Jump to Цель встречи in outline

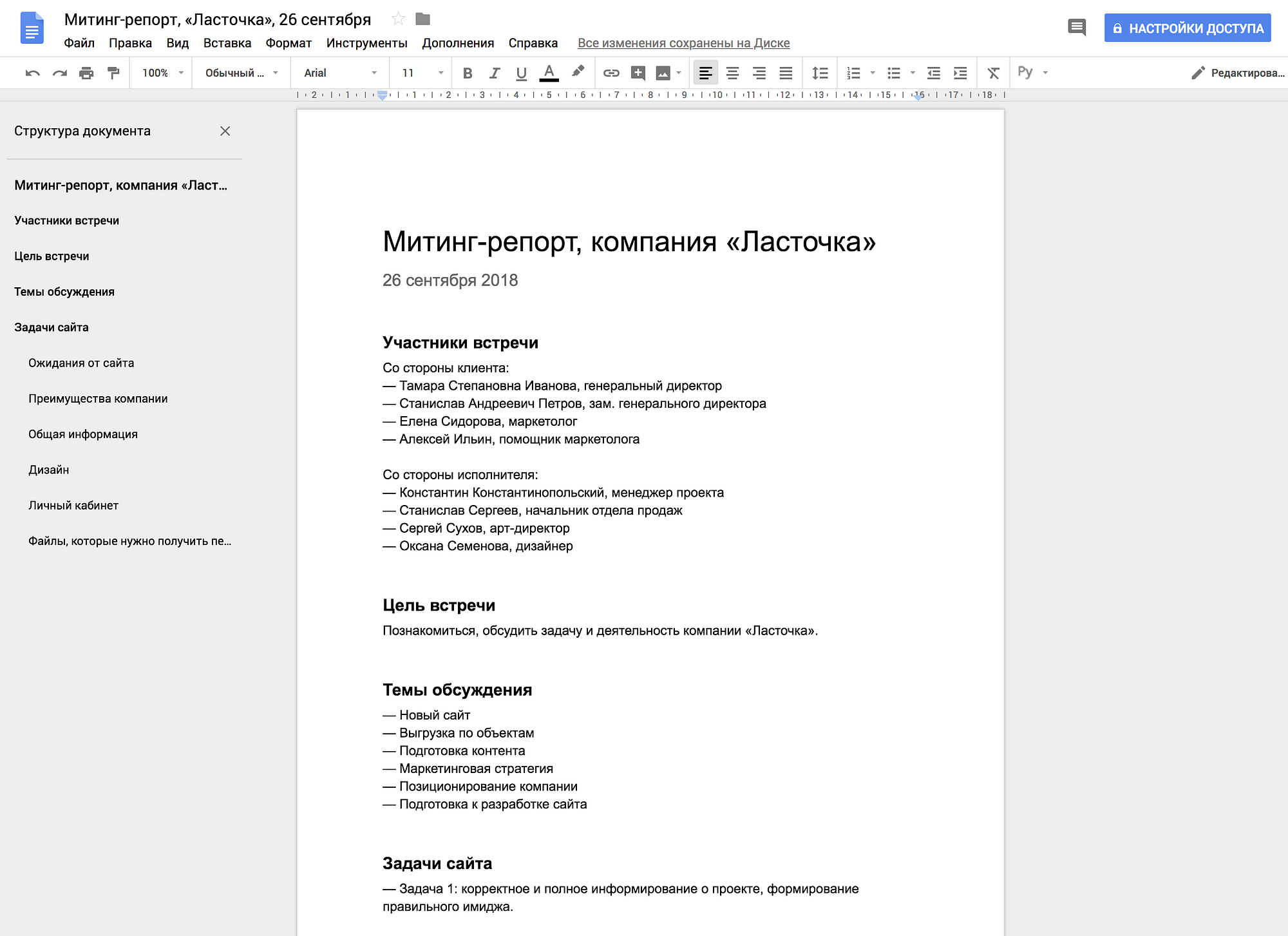tap(52, 256)
